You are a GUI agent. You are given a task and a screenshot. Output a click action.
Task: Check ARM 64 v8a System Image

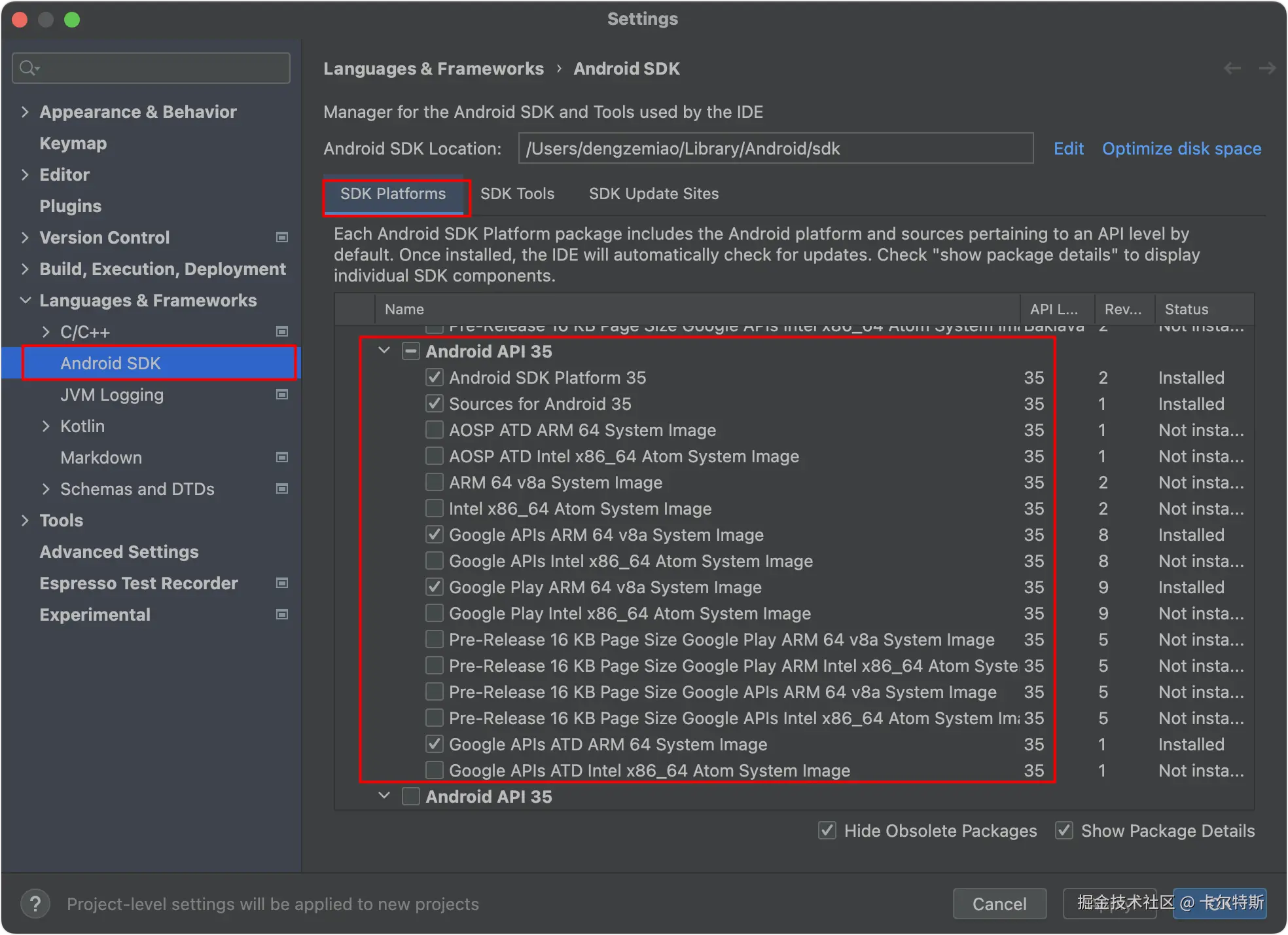point(435,483)
